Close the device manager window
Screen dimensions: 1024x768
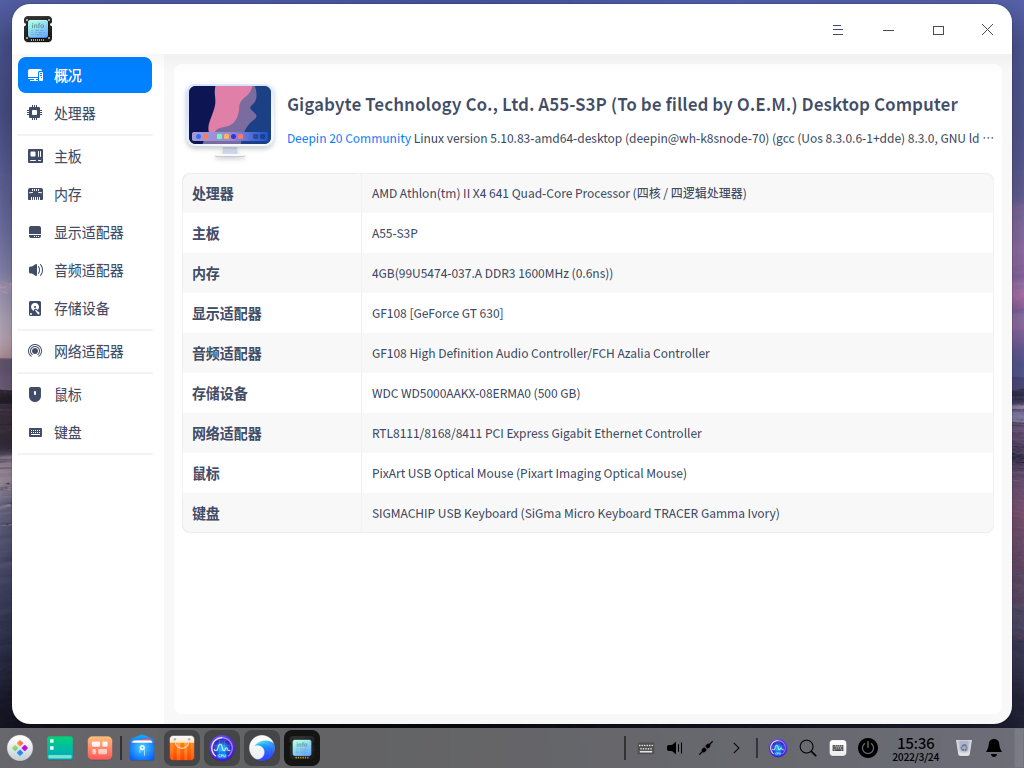987,29
